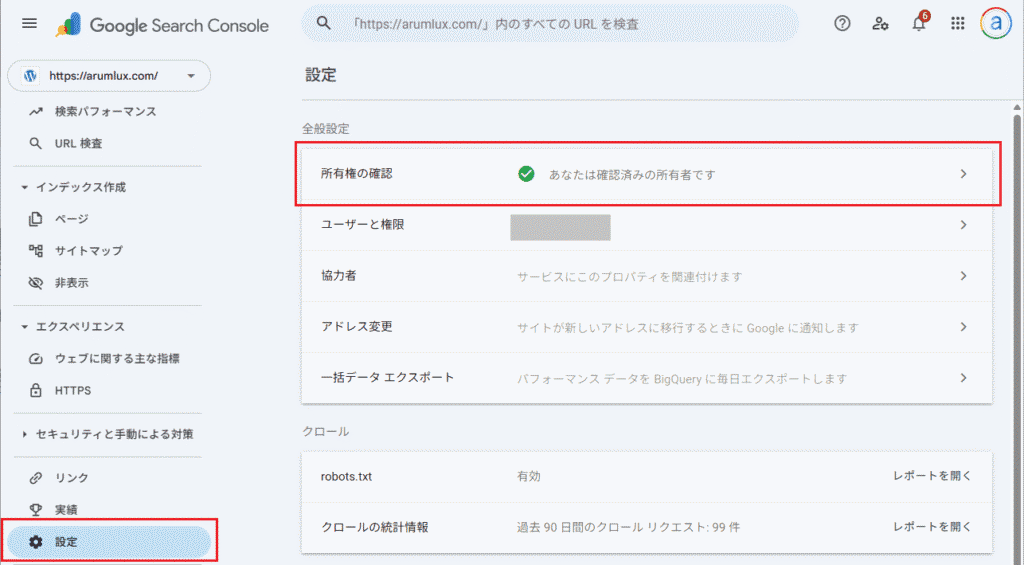Open the Google apps grid
This screenshot has height=565, width=1024.
click(x=957, y=24)
